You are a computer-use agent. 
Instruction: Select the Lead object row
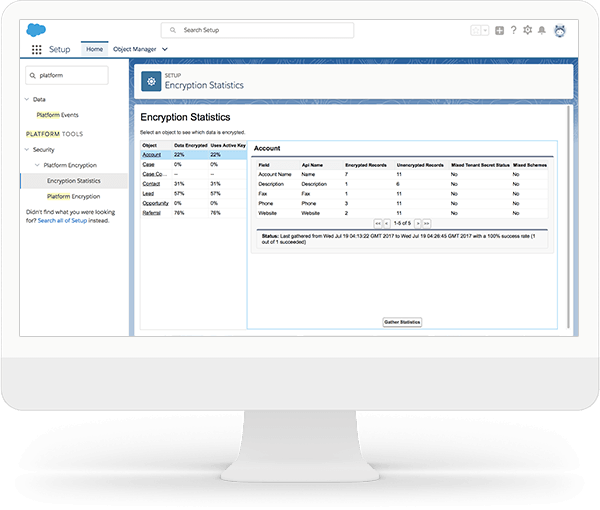click(x=194, y=194)
